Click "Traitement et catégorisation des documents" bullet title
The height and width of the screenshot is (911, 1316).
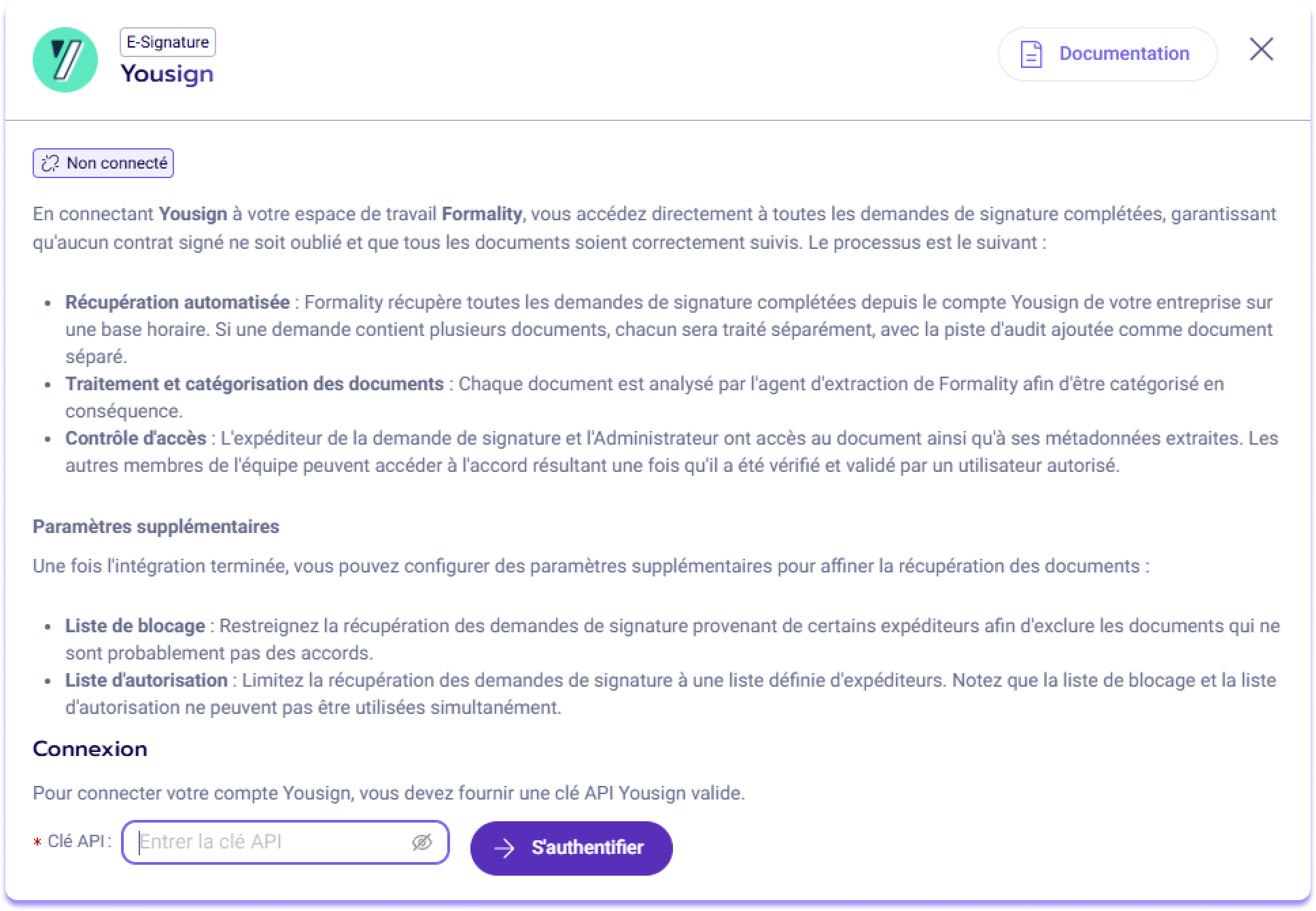click(x=254, y=384)
